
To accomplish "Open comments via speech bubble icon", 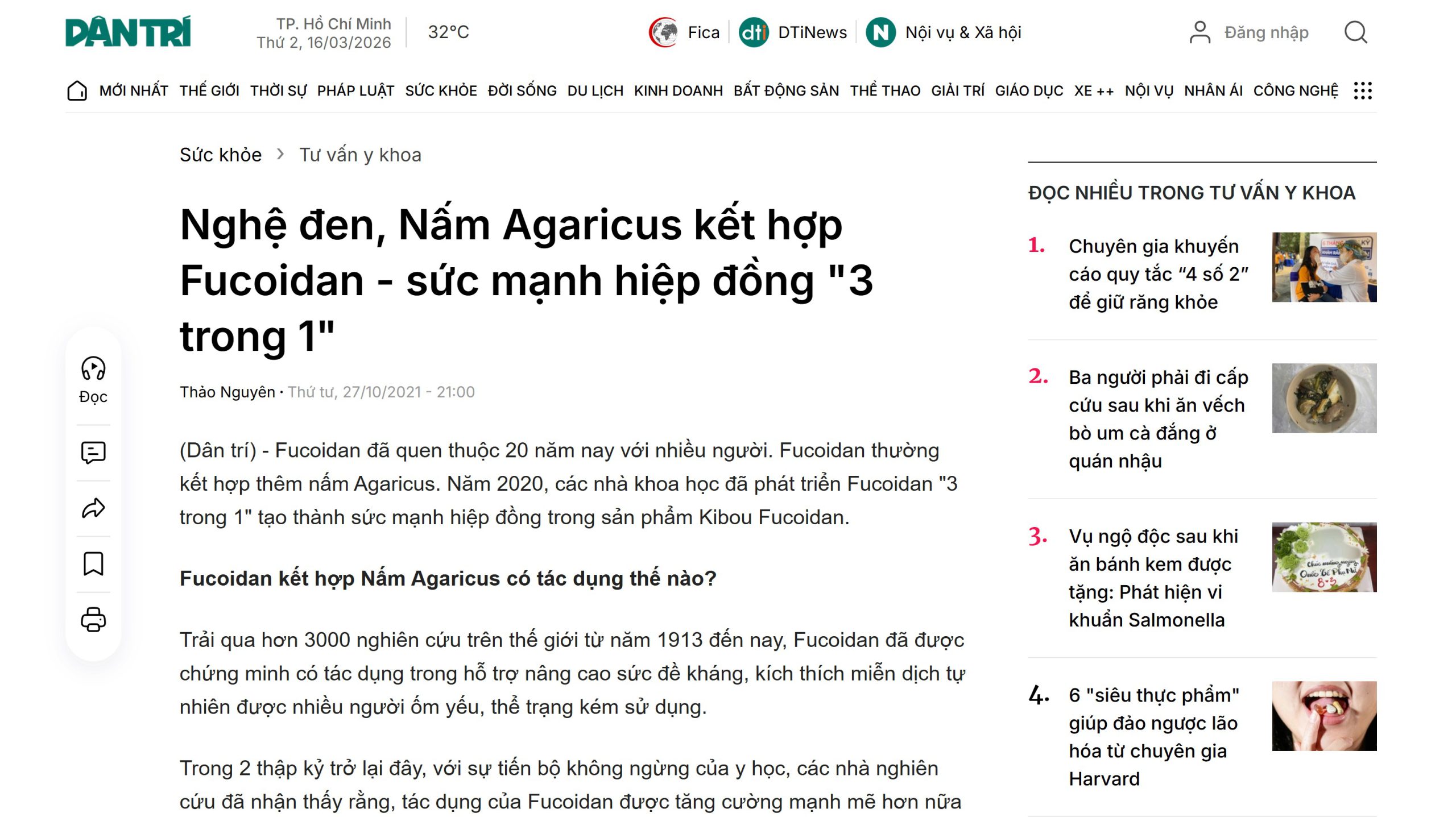I will tap(93, 453).
